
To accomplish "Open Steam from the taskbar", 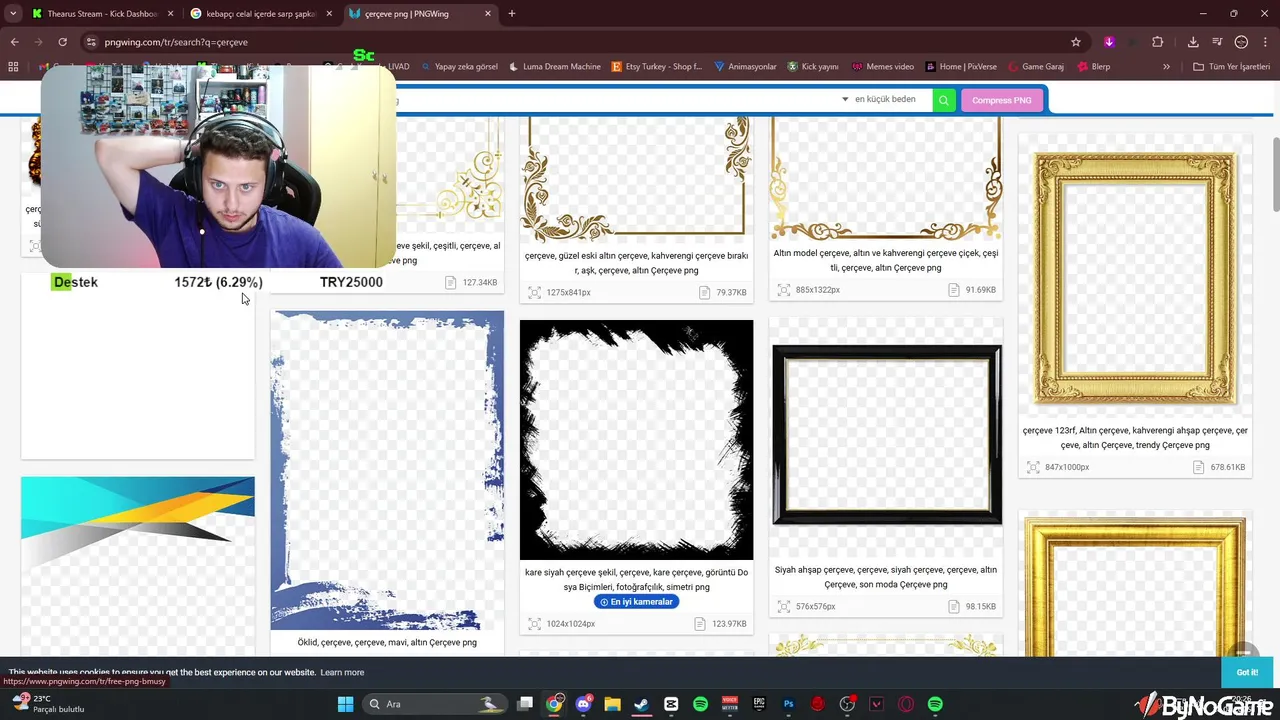I will [x=641, y=704].
